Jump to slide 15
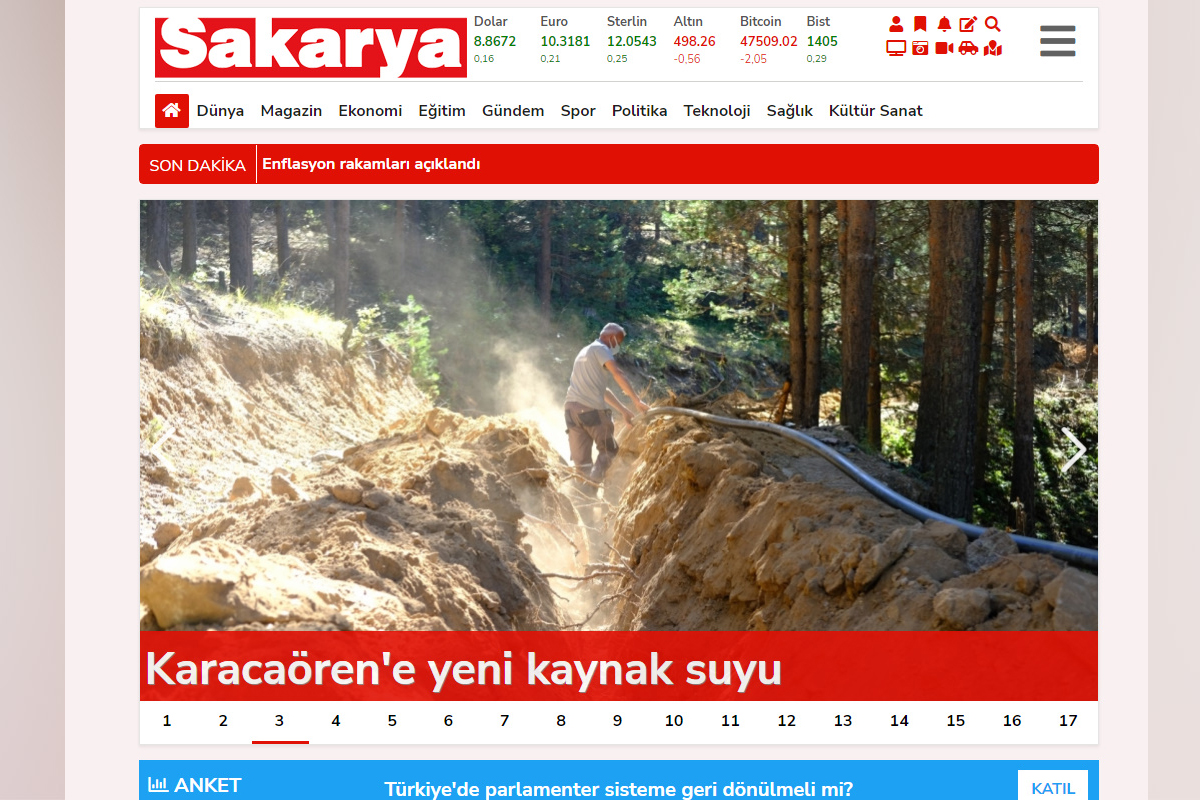This screenshot has height=800, width=1200. click(x=956, y=721)
